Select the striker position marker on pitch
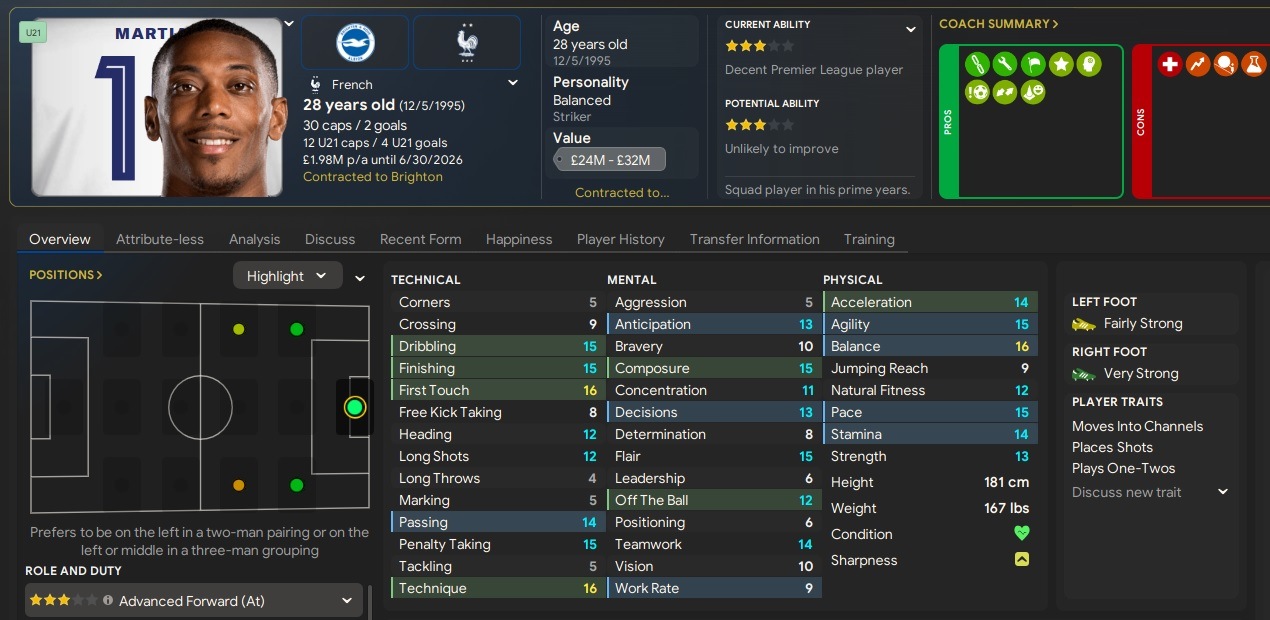This screenshot has height=620, width=1270. click(x=354, y=407)
